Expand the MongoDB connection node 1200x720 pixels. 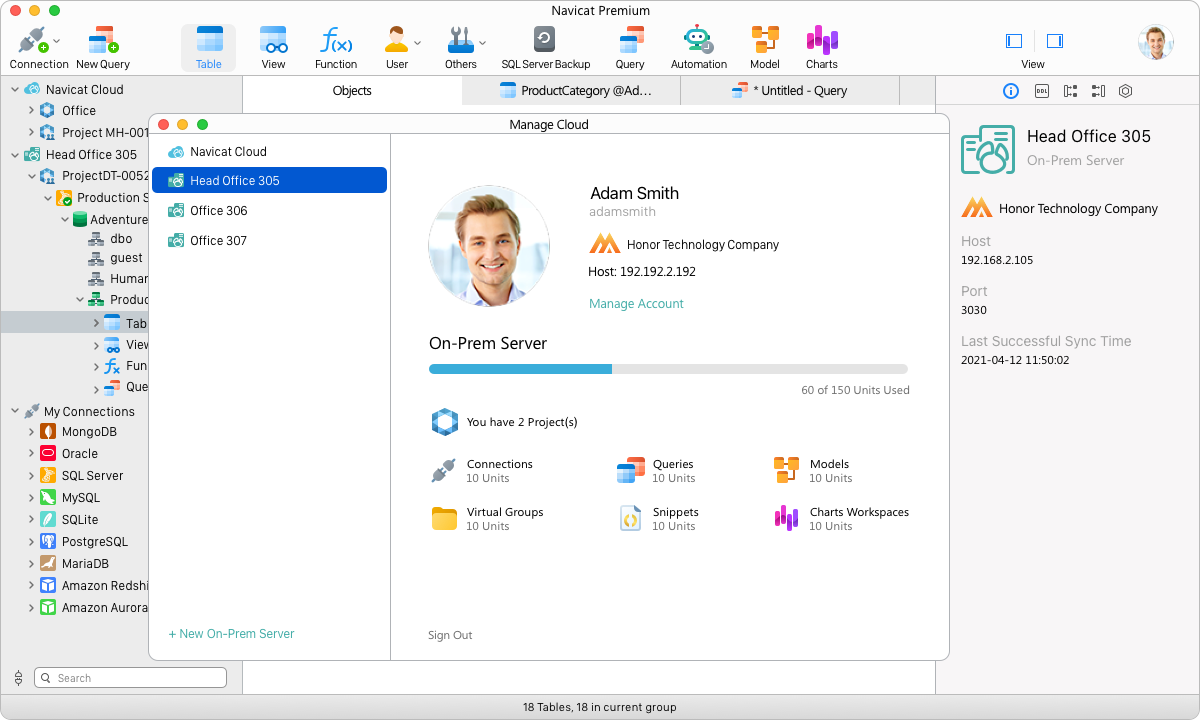click(x=31, y=433)
